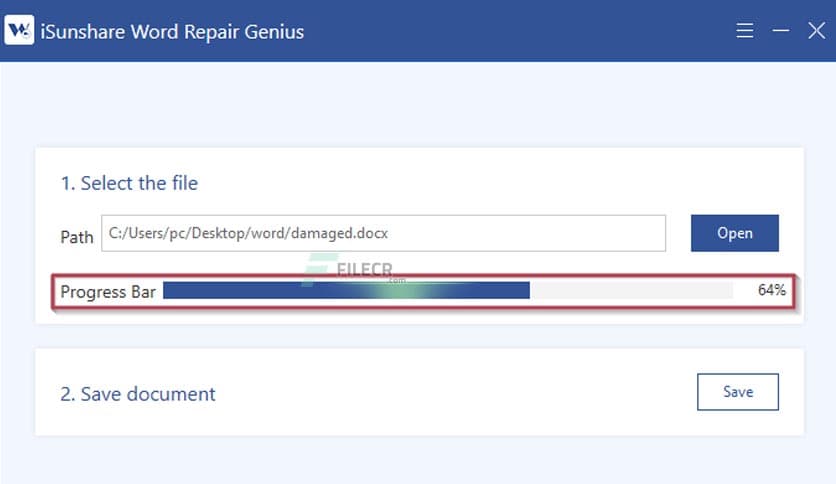Click the 'Progress Bar' label
Image resolution: width=836 pixels, height=484 pixels.
[108, 292]
